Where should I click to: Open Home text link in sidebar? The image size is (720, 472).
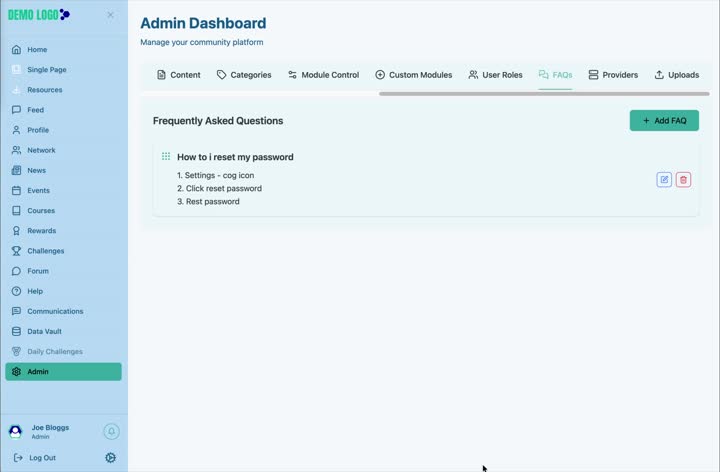click(x=37, y=50)
